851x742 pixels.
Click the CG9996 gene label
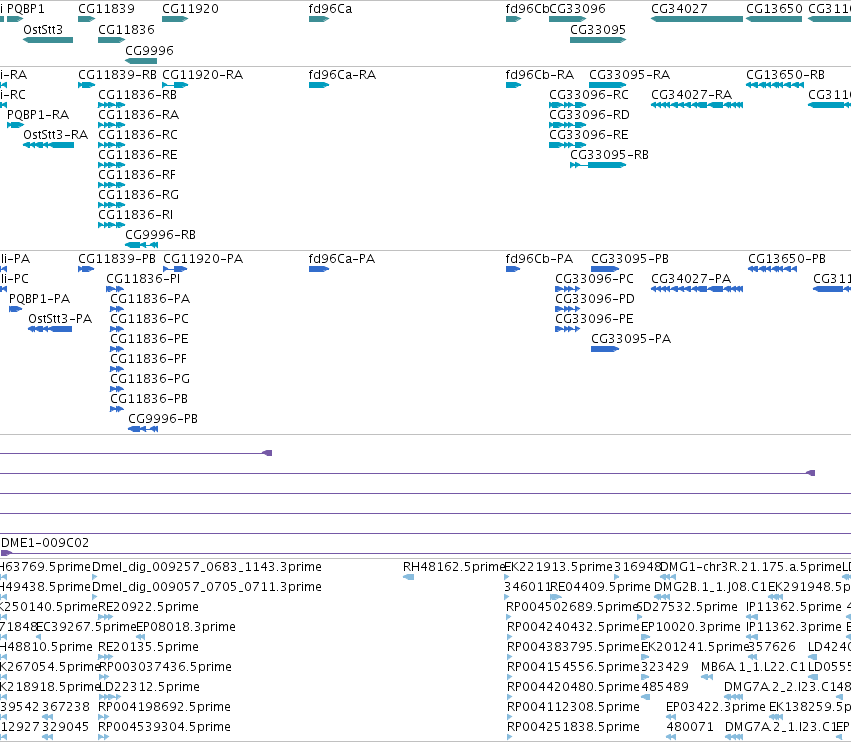pos(149,50)
